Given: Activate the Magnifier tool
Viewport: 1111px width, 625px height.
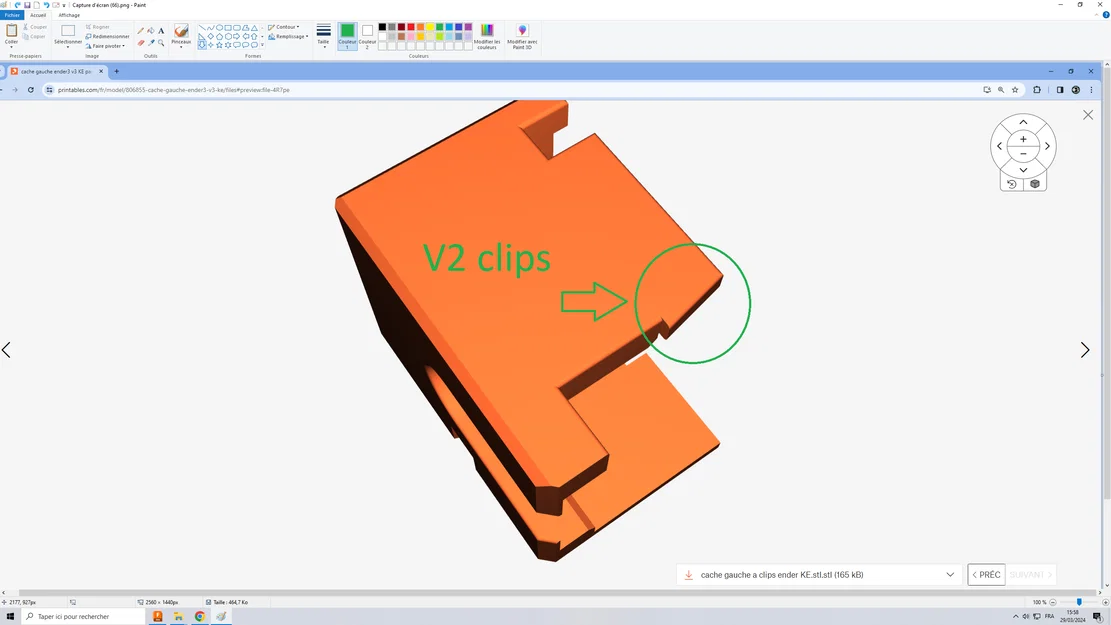Looking at the screenshot, I should 161,43.
